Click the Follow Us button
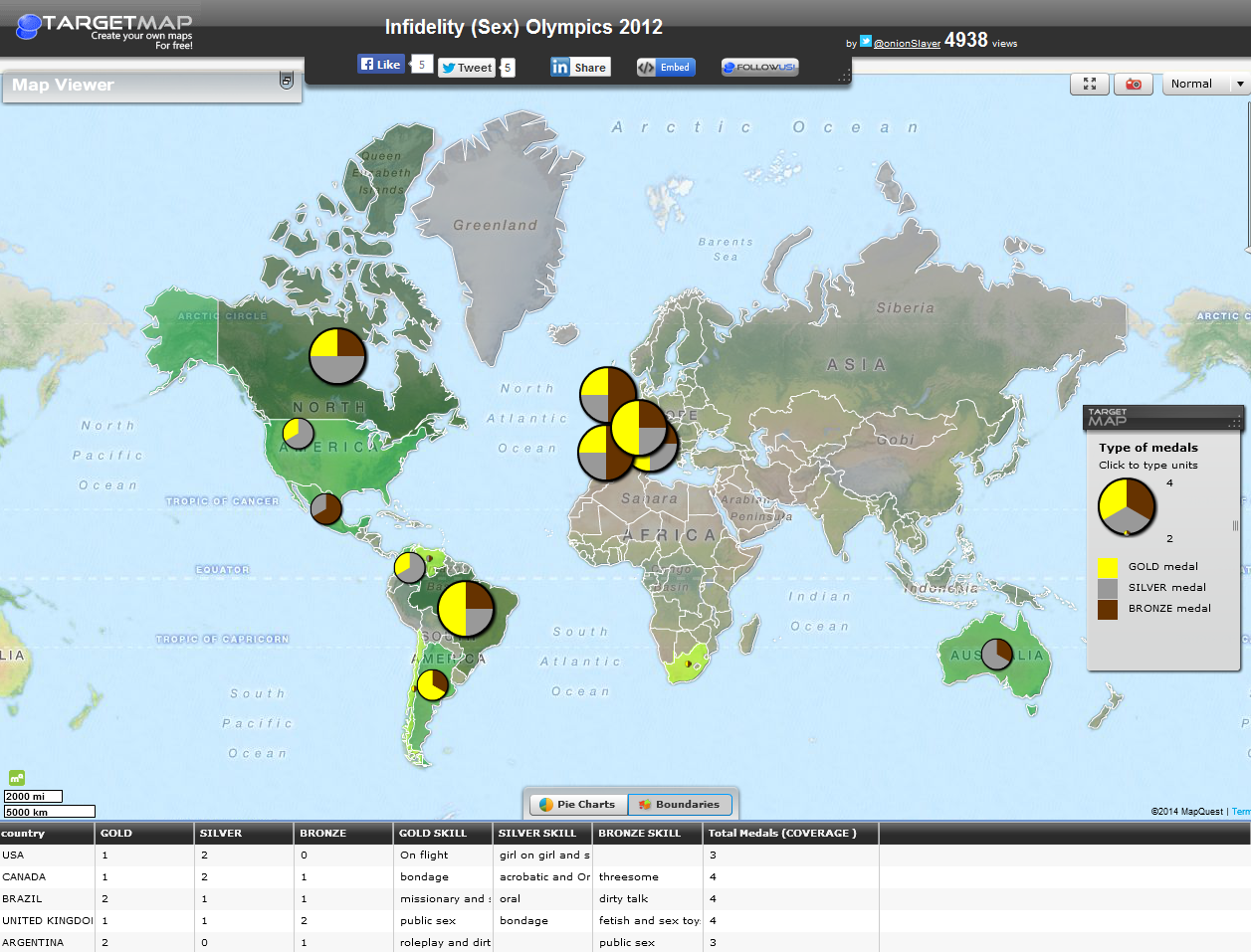Viewport: 1251px width, 952px height. (x=760, y=68)
